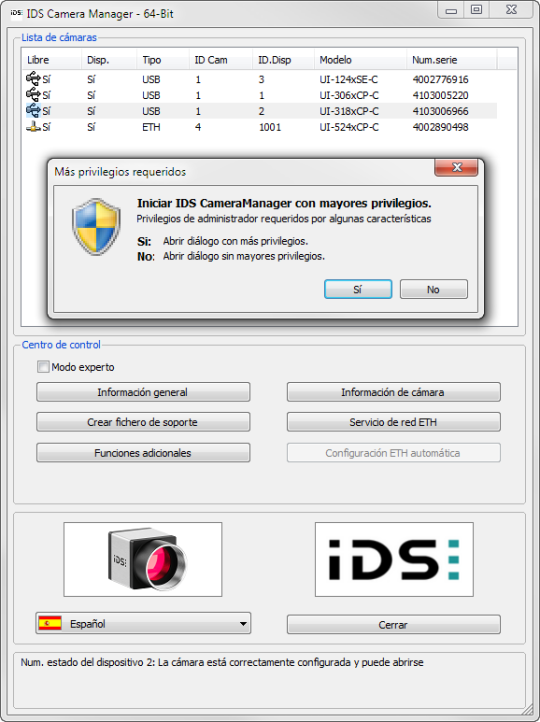Select model UI-318xCP-C in the camera list
This screenshot has width=540, height=722.
[x=349, y=111]
